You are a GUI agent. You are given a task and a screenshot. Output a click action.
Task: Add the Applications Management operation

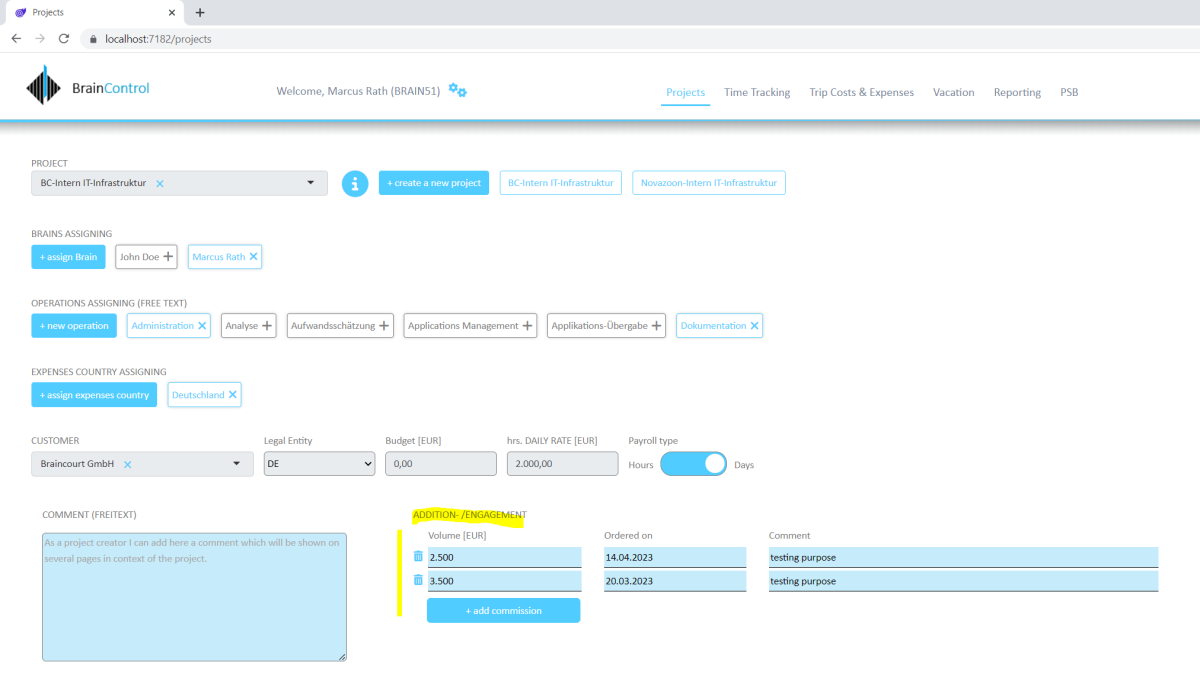pos(527,326)
